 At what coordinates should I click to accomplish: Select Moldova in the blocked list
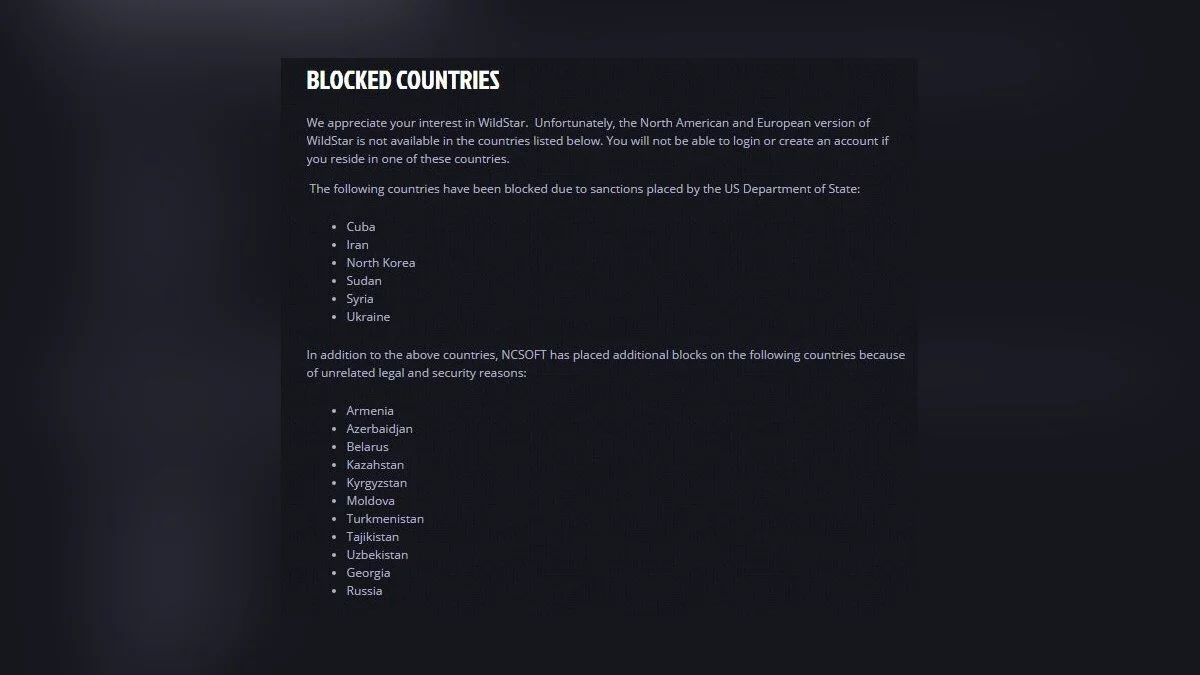(x=370, y=501)
